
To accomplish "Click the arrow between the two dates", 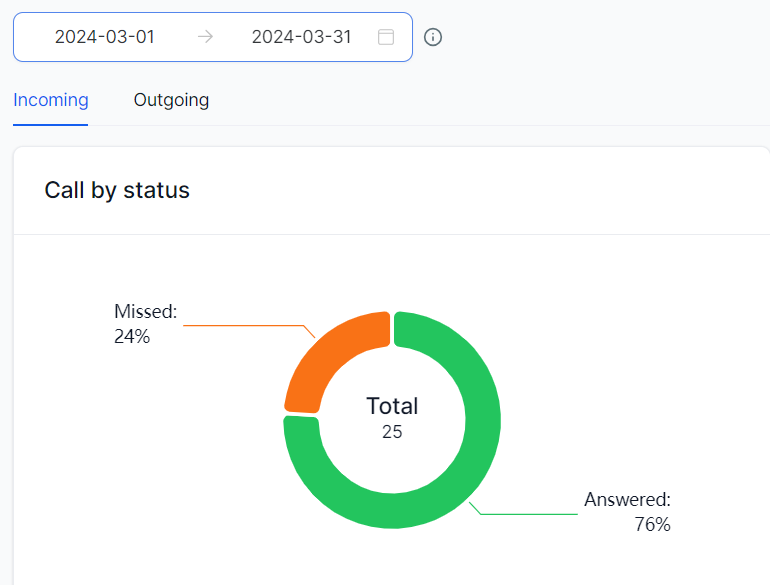I will coord(205,37).
